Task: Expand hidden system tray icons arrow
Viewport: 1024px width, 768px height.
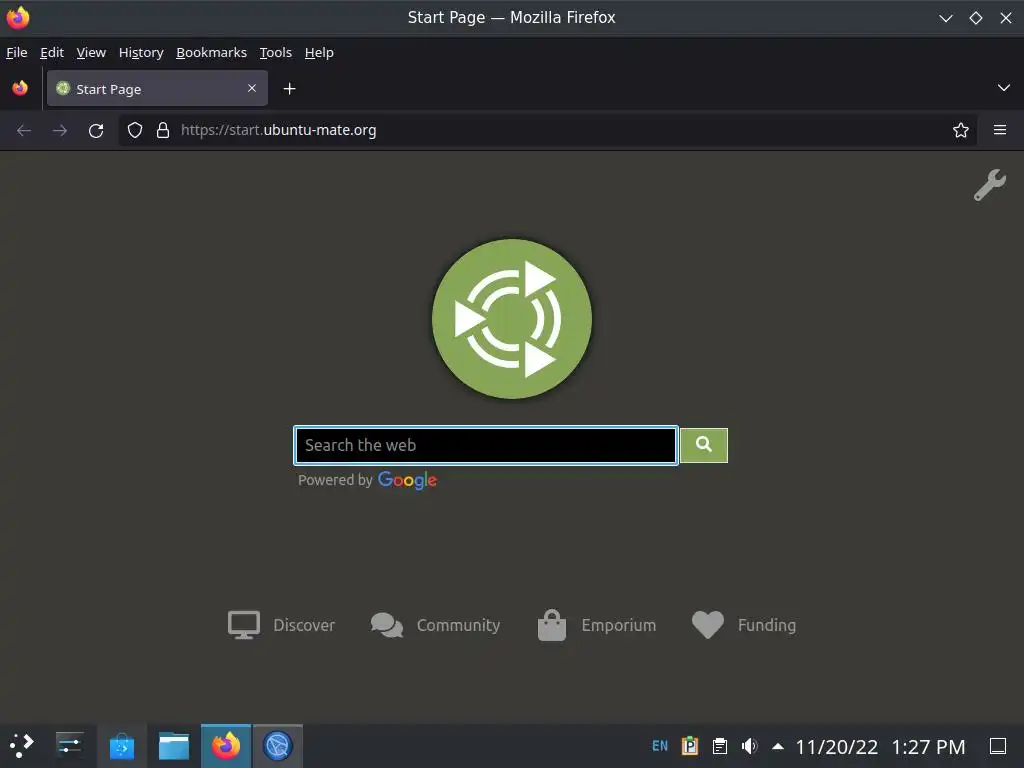Action: [778, 746]
